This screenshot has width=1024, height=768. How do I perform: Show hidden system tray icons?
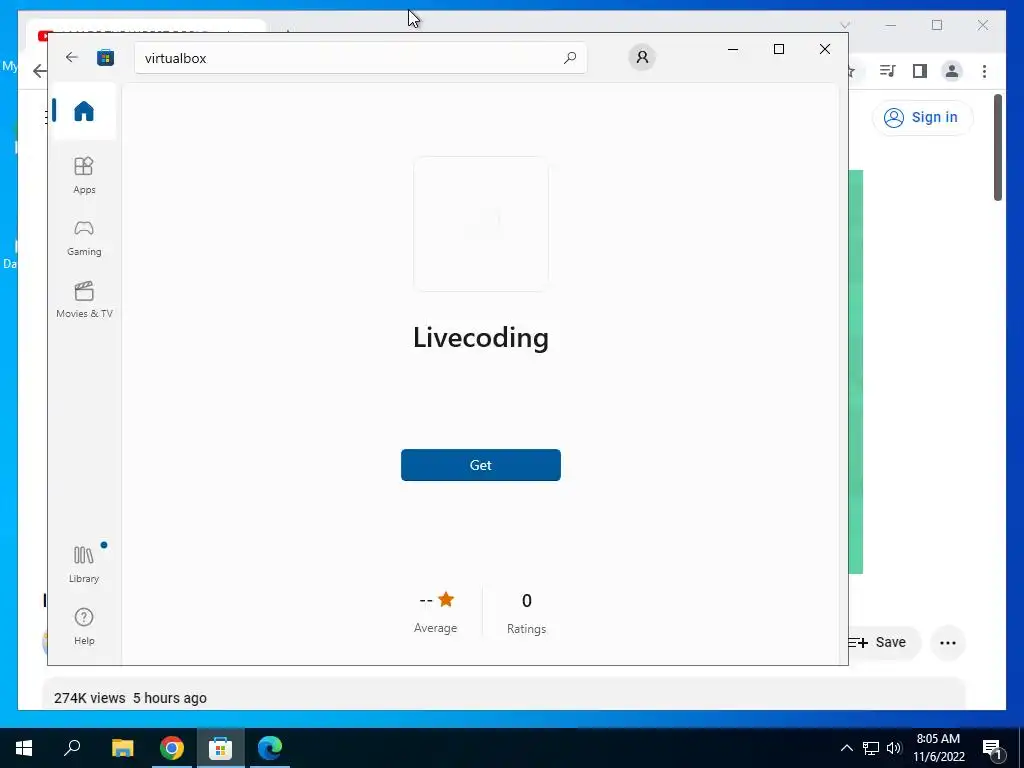[x=846, y=748]
